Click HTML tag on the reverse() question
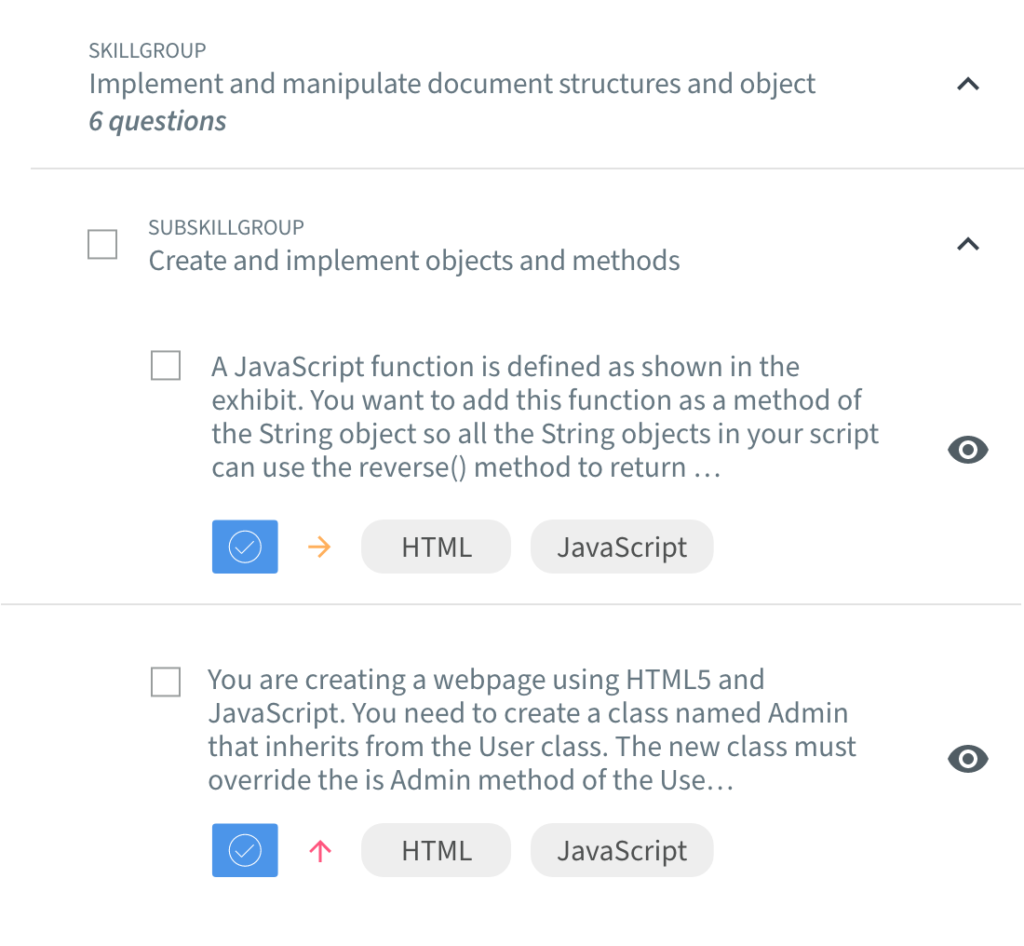This screenshot has width=1024, height=946. [x=436, y=547]
